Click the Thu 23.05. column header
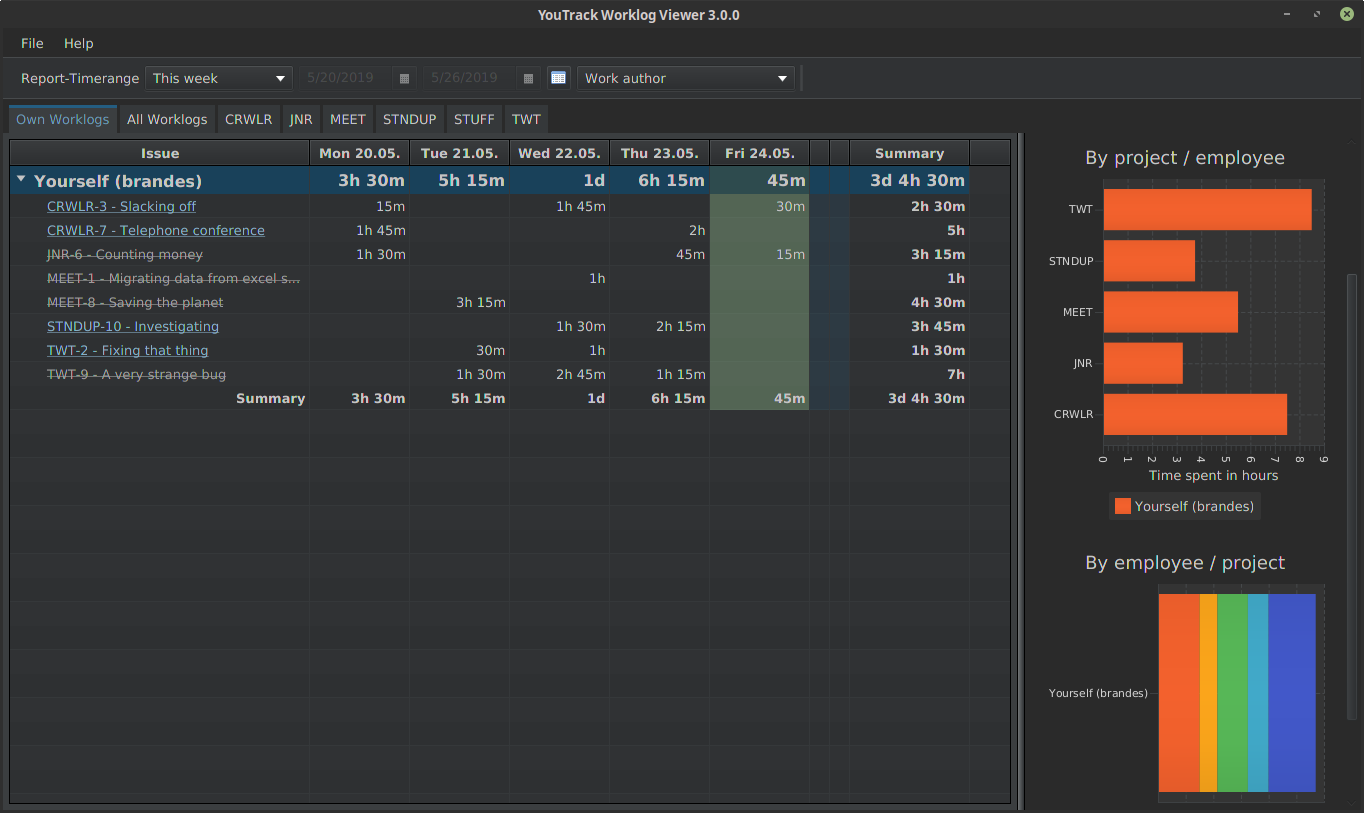1364x813 pixels. click(x=660, y=153)
